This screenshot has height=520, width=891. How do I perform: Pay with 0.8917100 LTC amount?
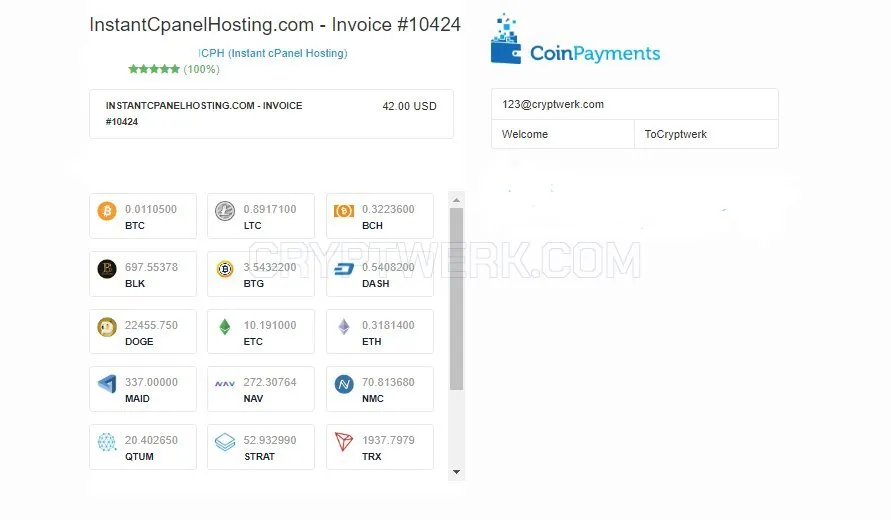point(270,209)
